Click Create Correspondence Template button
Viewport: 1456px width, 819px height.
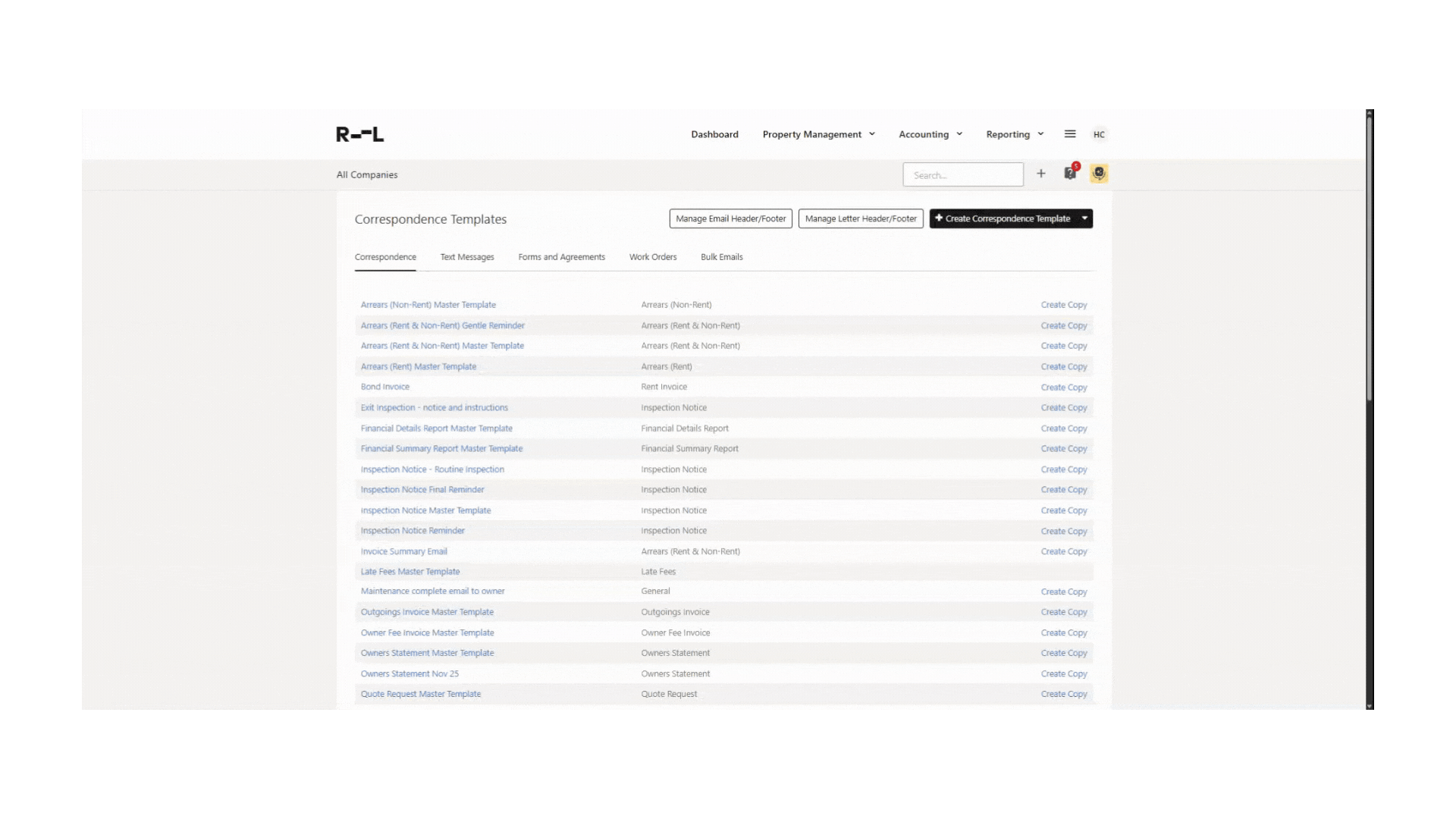1003,218
